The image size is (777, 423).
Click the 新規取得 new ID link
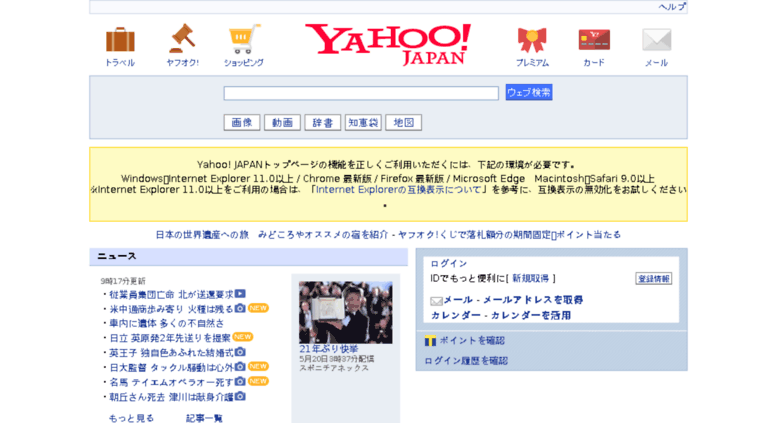click(531, 278)
